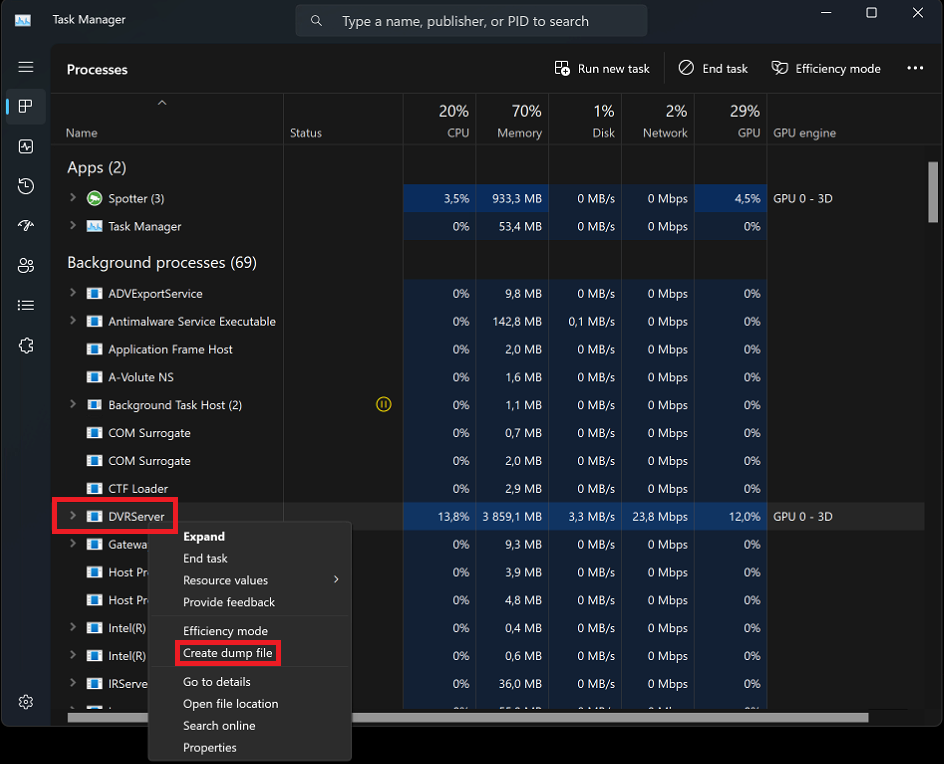This screenshot has height=764, width=944.
Task: Open App history from sidebar
Action: tap(26, 186)
